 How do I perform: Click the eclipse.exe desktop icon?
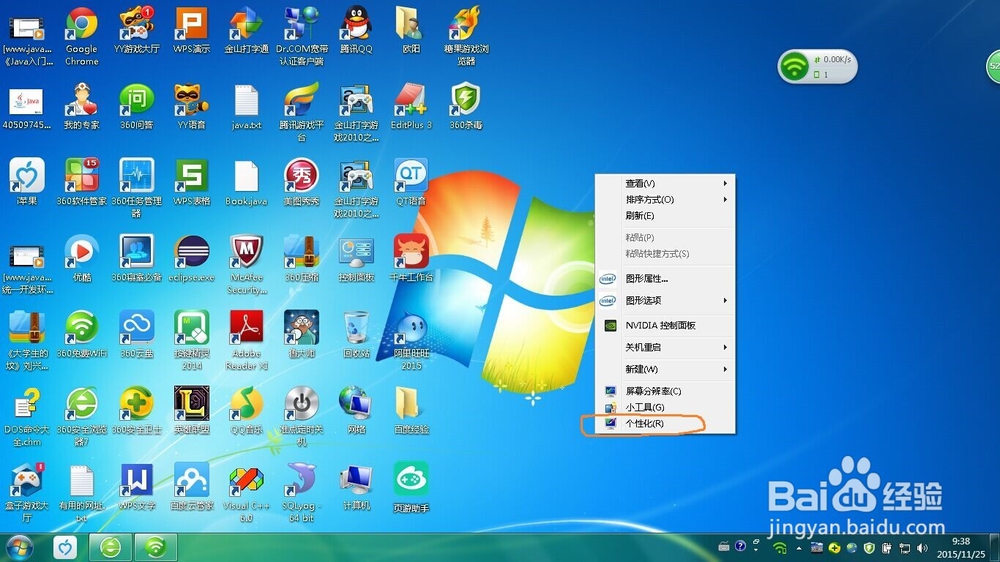tap(191, 258)
